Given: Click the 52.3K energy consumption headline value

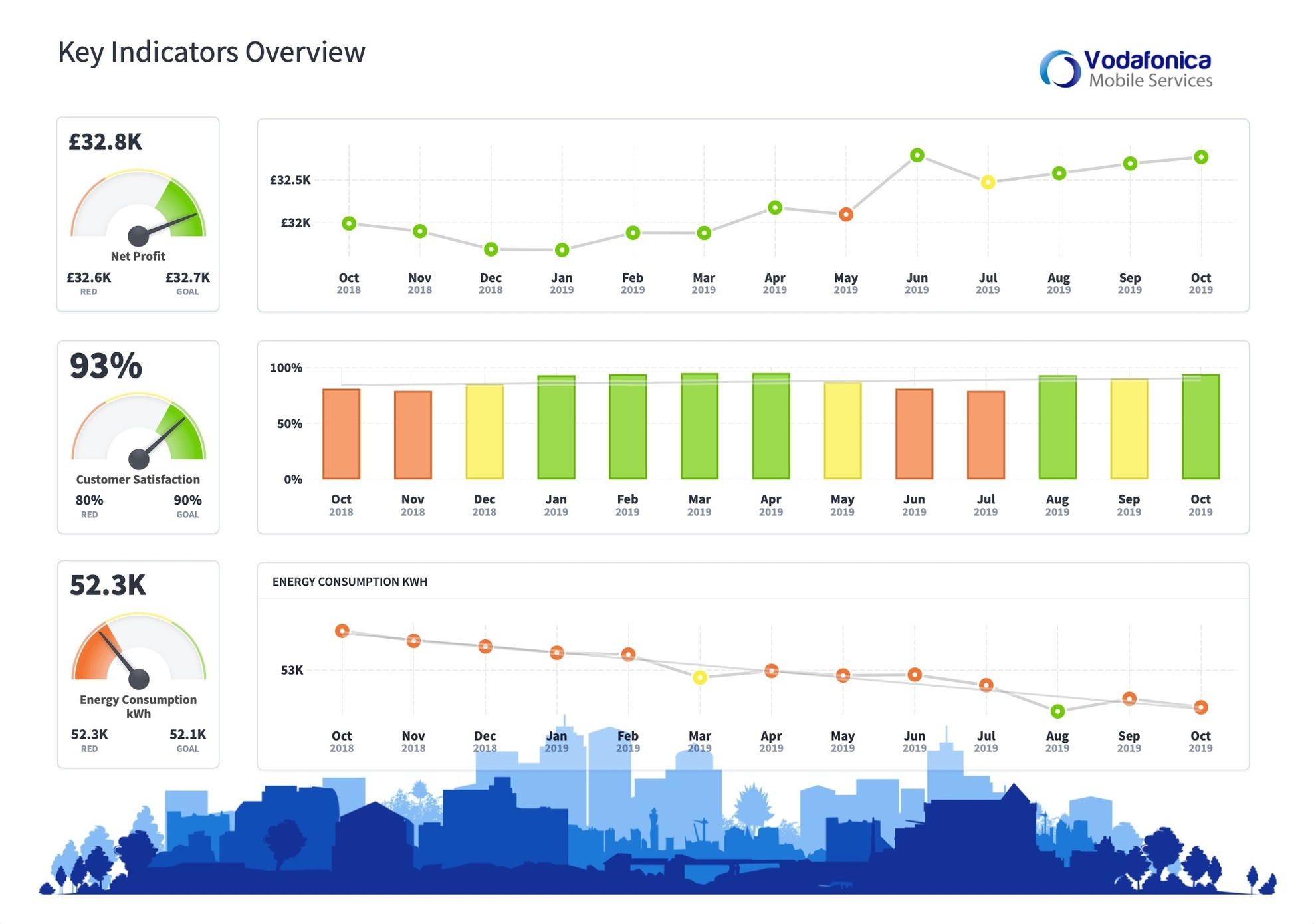Looking at the screenshot, I should (108, 585).
